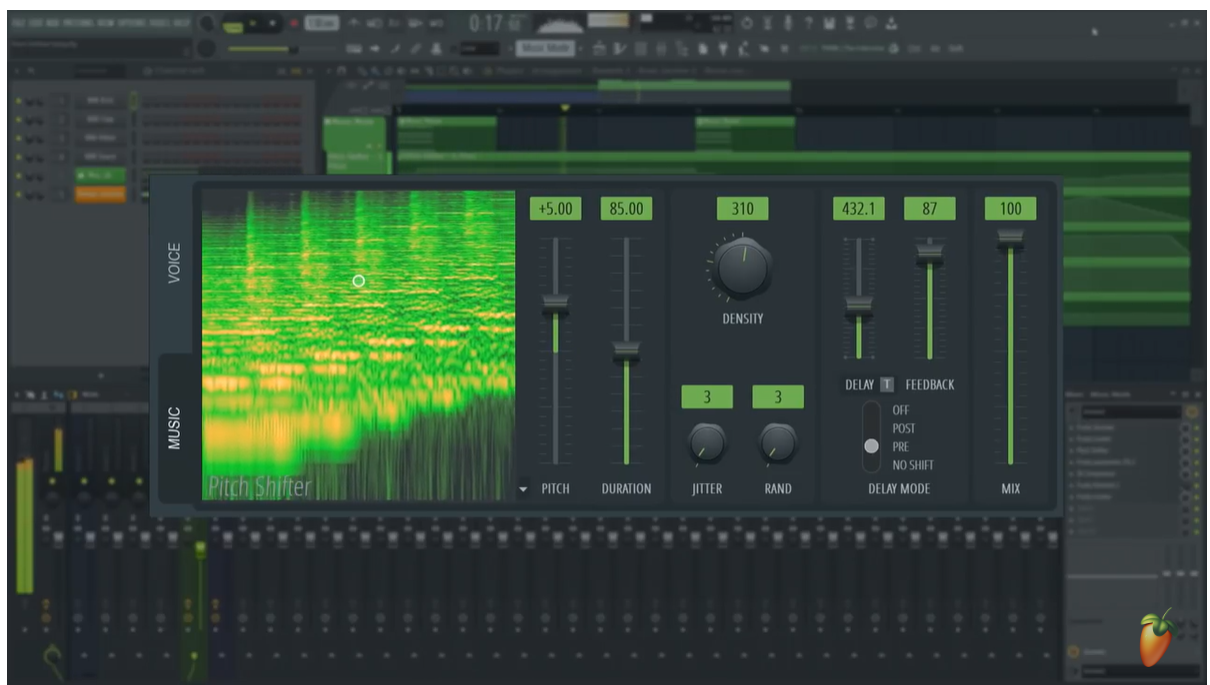The height and width of the screenshot is (685, 1210).
Task: Toggle the T tempo-sync button beside DELAY
Action: tap(887, 385)
